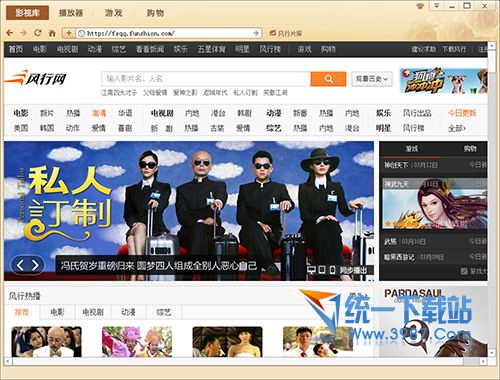Click the page scrollbar down arrow
Image resolution: width=500 pixels, height=380 pixels.
[491, 353]
